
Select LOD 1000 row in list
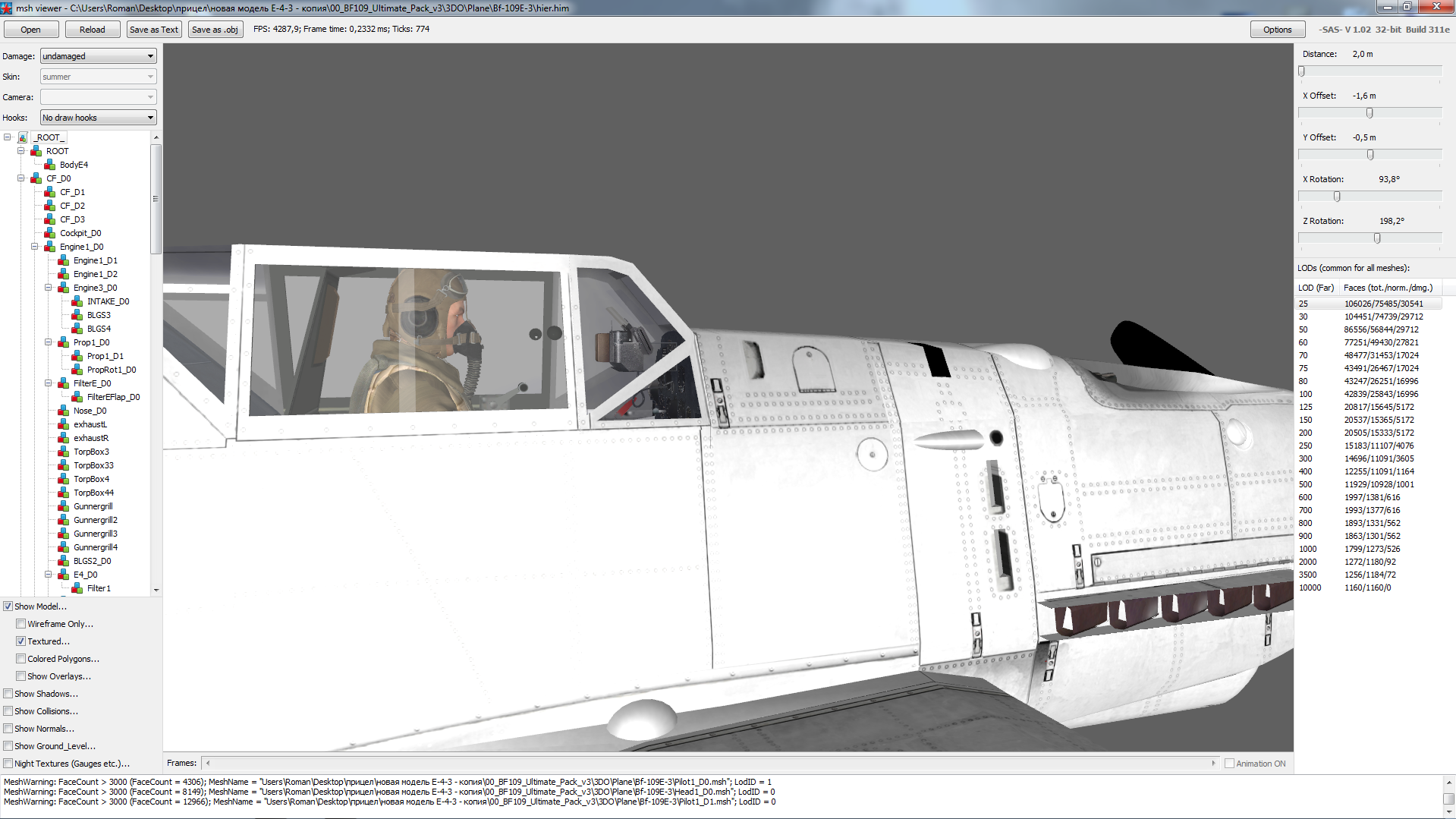[1369, 549]
